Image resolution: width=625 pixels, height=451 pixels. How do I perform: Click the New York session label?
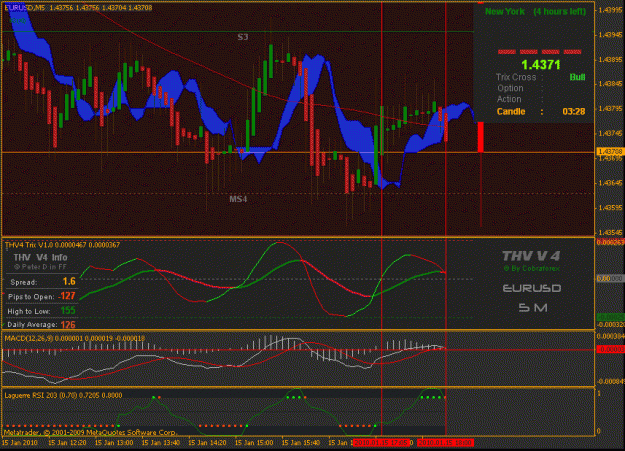coord(505,12)
